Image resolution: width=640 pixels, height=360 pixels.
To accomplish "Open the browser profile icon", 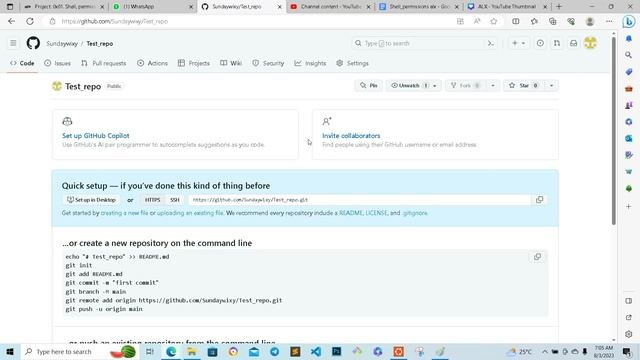I will (x=590, y=21).
